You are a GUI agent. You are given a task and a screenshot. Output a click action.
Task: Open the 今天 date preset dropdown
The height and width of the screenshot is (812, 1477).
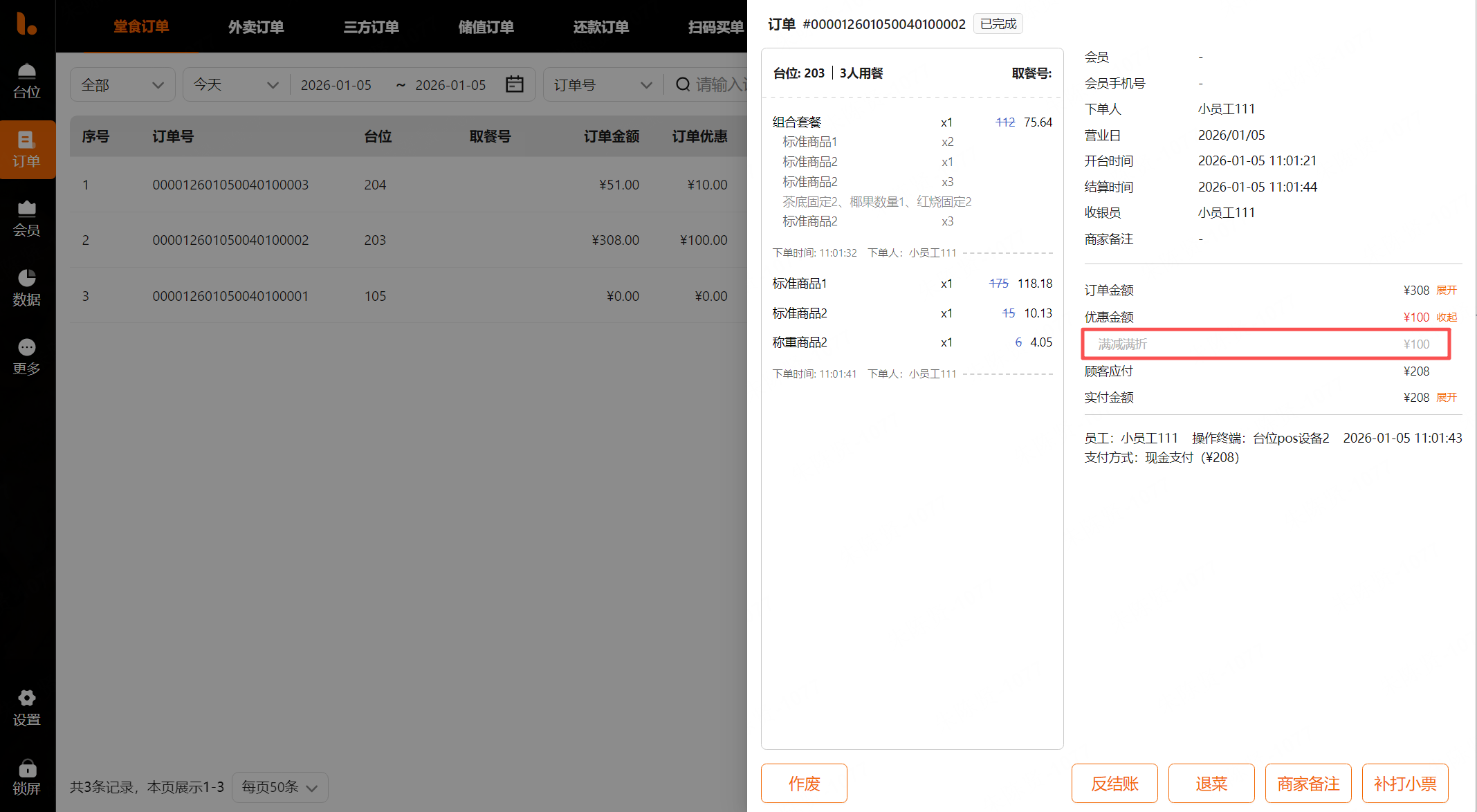pos(235,84)
